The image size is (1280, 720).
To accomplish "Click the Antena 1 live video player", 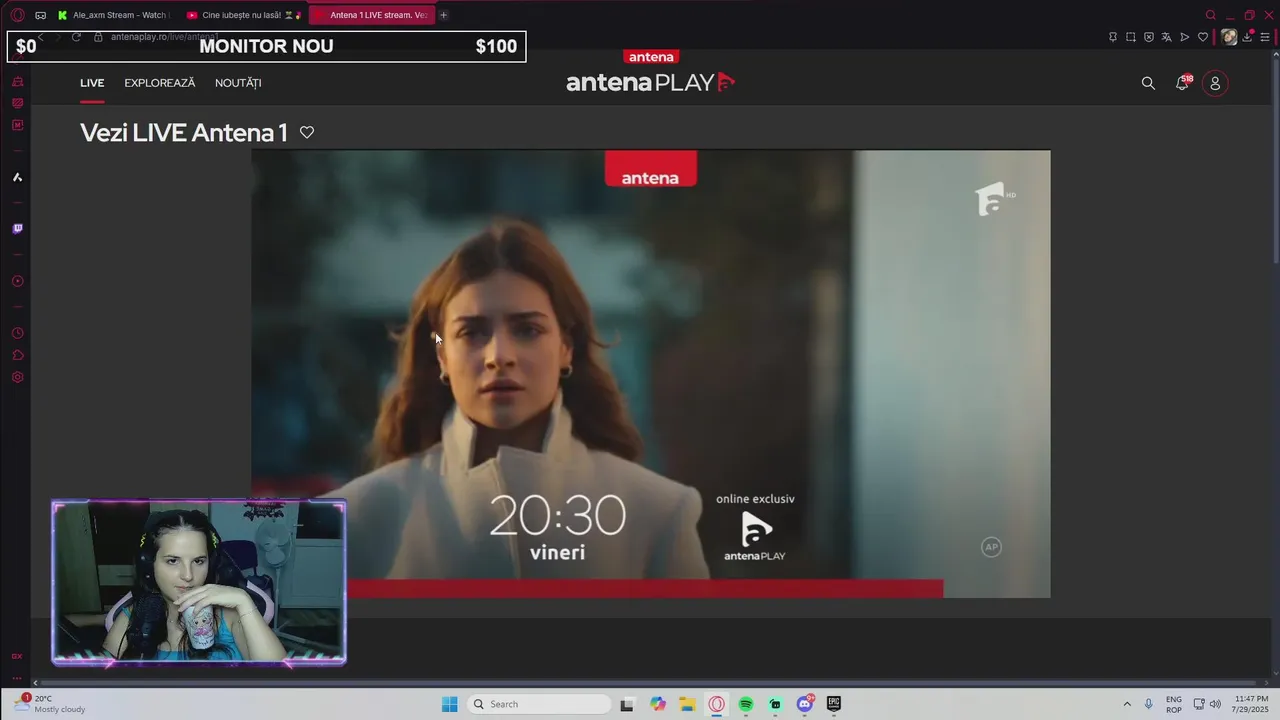I will point(651,374).
